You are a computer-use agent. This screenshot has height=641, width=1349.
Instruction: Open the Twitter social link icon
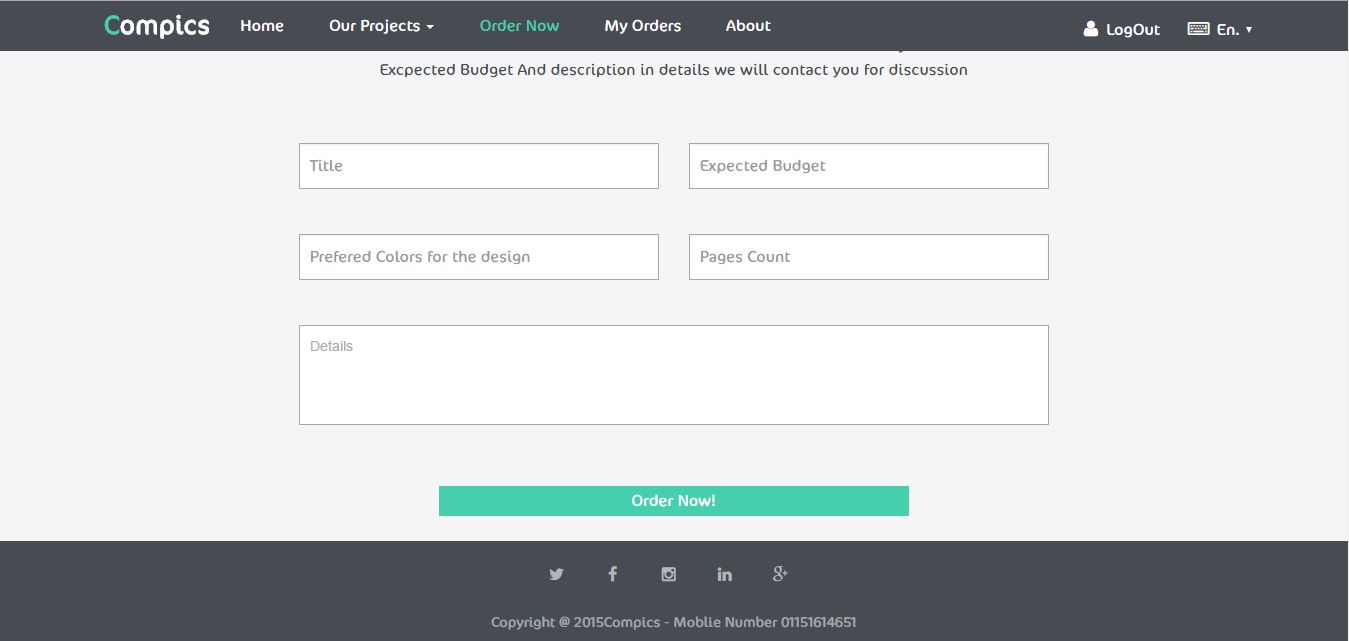click(x=556, y=574)
